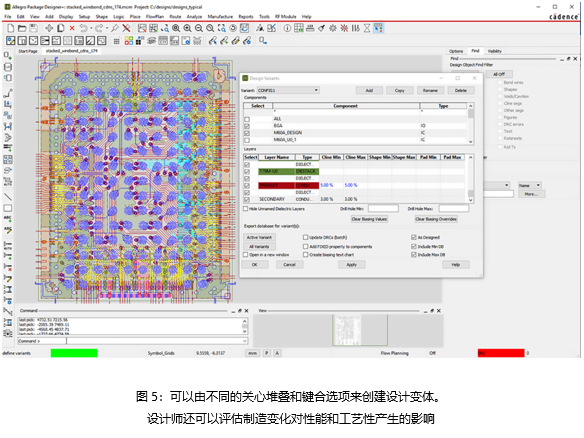Click the New file icon in toolbar
Image resolution: width=584 pixels, height=438 pixels.
coord(11,28)
